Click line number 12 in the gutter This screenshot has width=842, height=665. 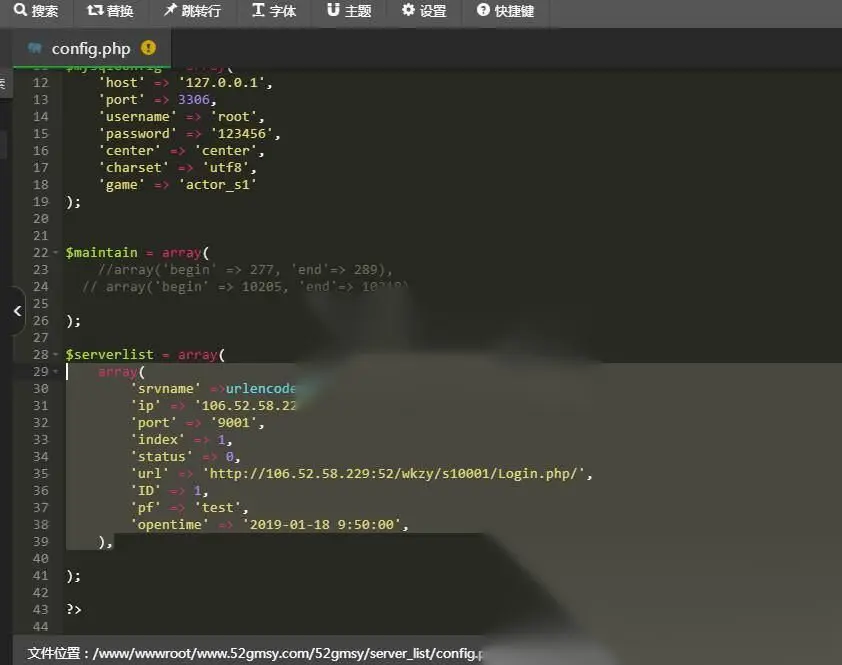(40, 83)
